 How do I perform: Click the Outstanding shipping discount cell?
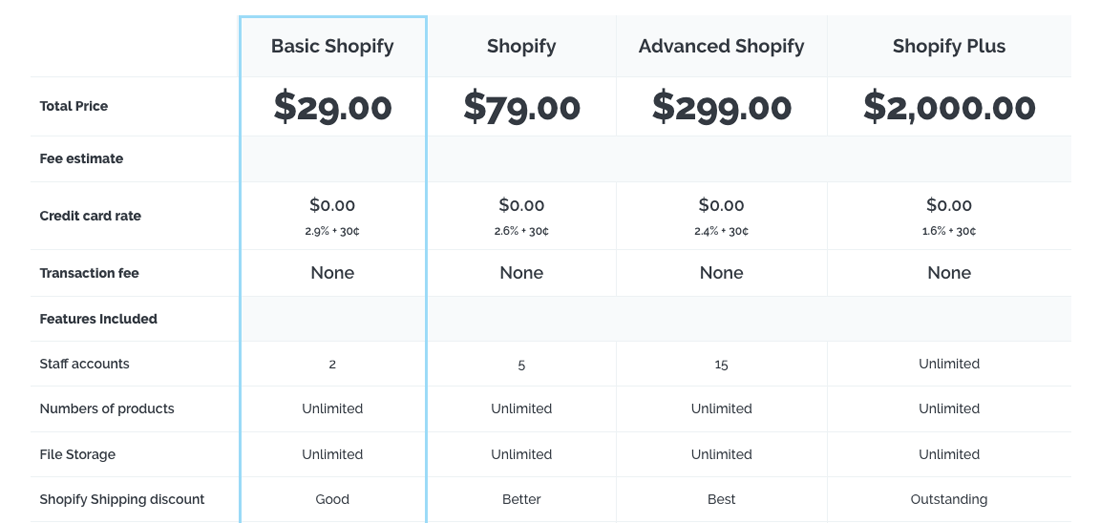[x=949, y=499]
